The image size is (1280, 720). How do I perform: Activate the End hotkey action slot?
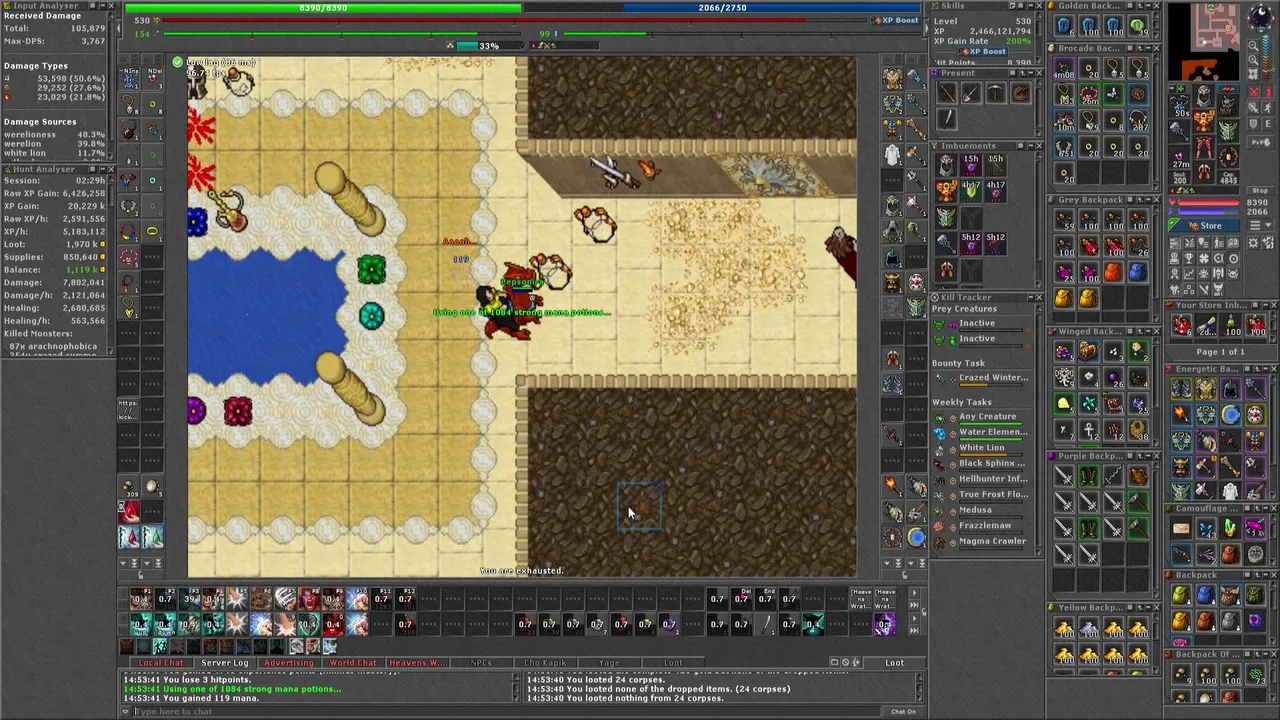(x=765, y=599)
